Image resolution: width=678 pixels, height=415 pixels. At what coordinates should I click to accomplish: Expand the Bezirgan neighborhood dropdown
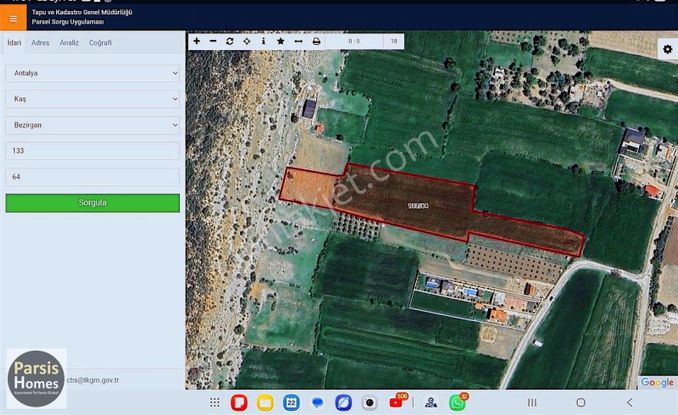tap(92, 125)
